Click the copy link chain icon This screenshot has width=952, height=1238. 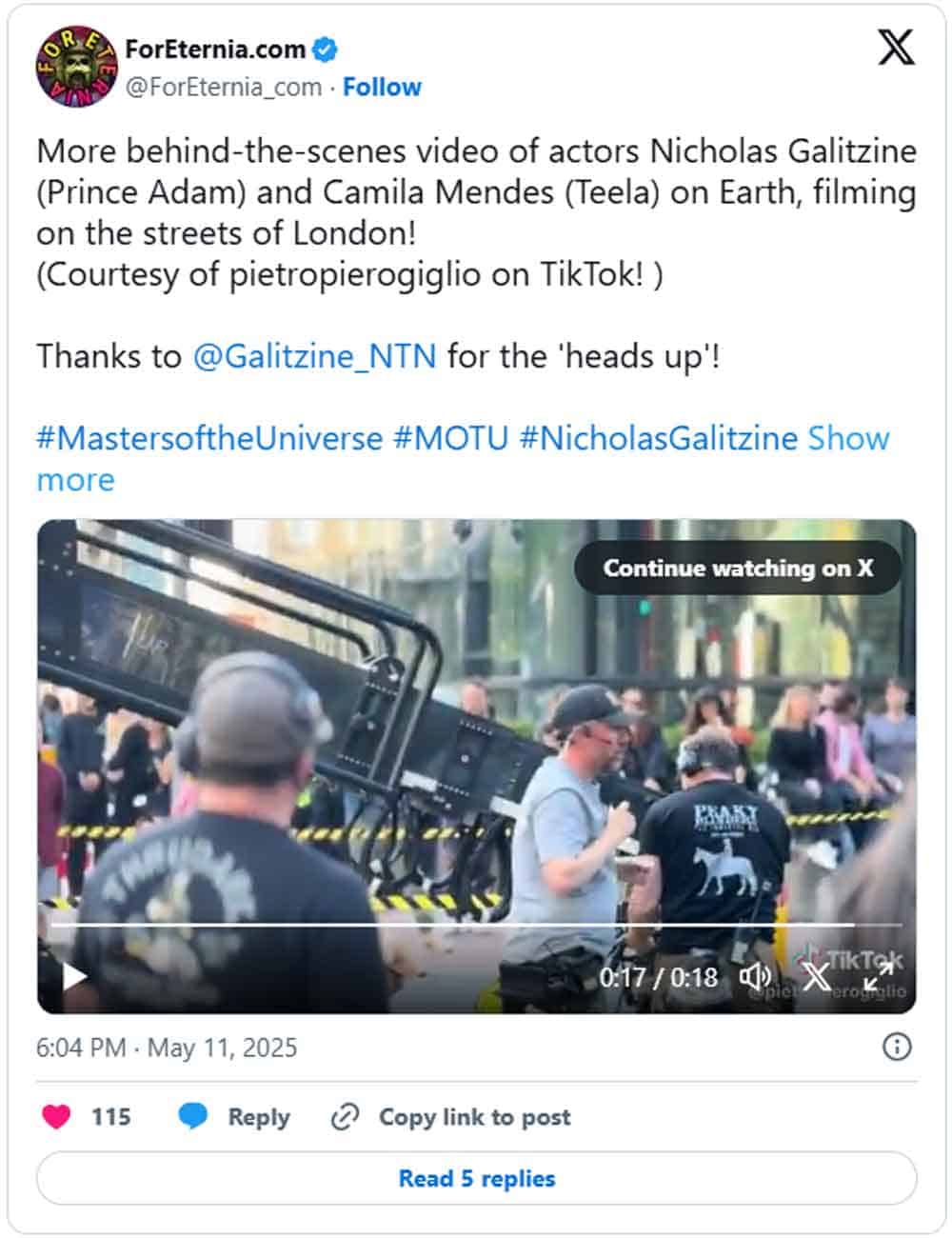click(x=344, y=1117)
